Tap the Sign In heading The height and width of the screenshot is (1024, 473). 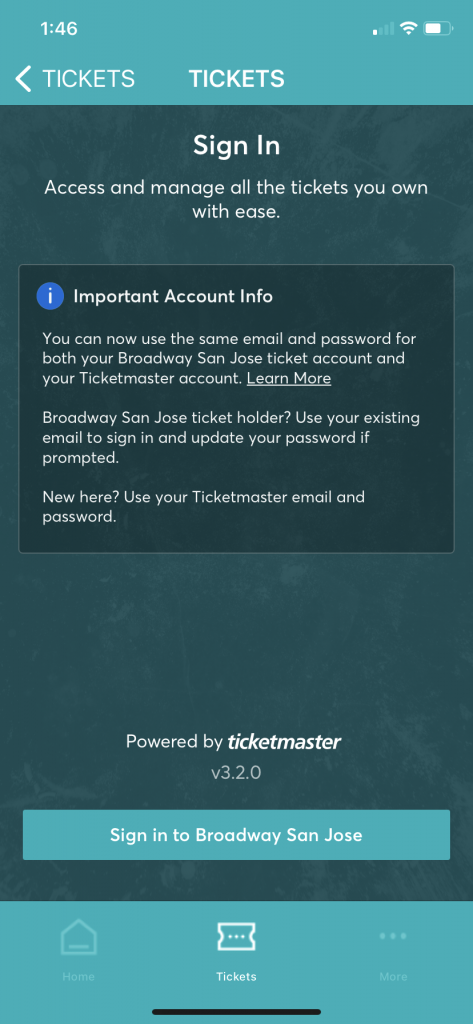(236, 146)
